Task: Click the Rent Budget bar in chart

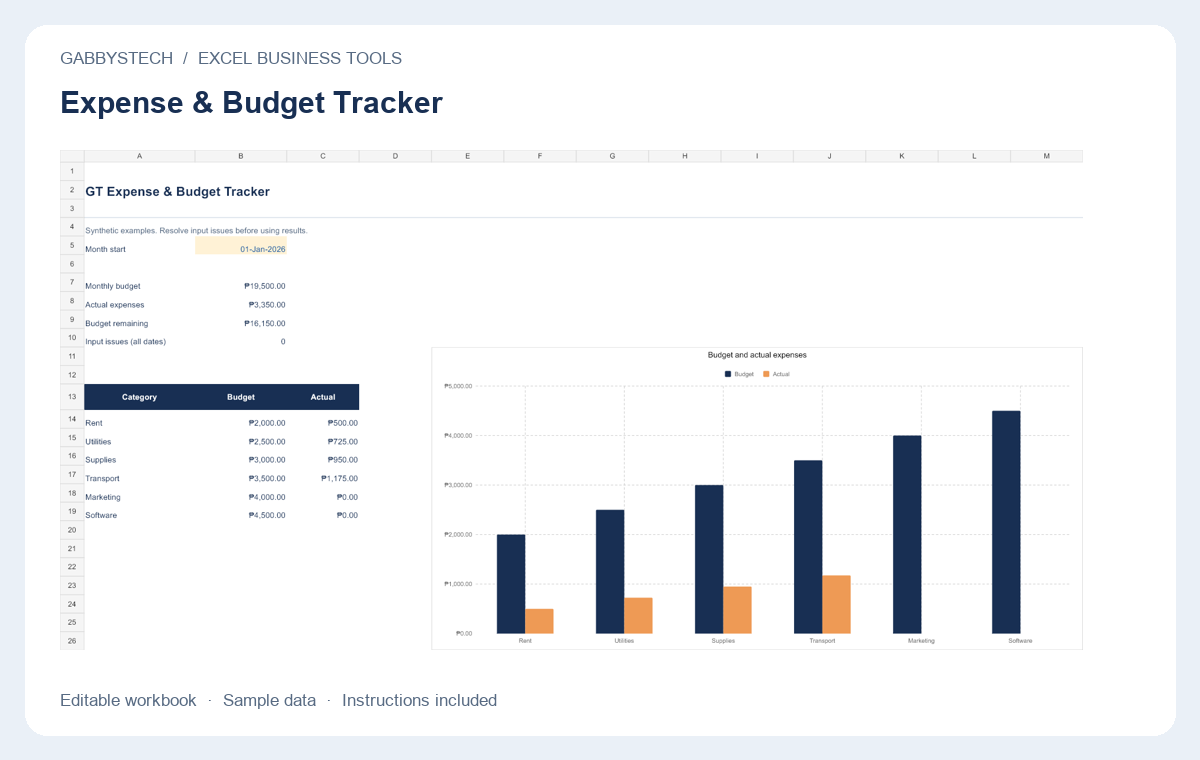Action: pyautogui.click(x=511, y=584)
